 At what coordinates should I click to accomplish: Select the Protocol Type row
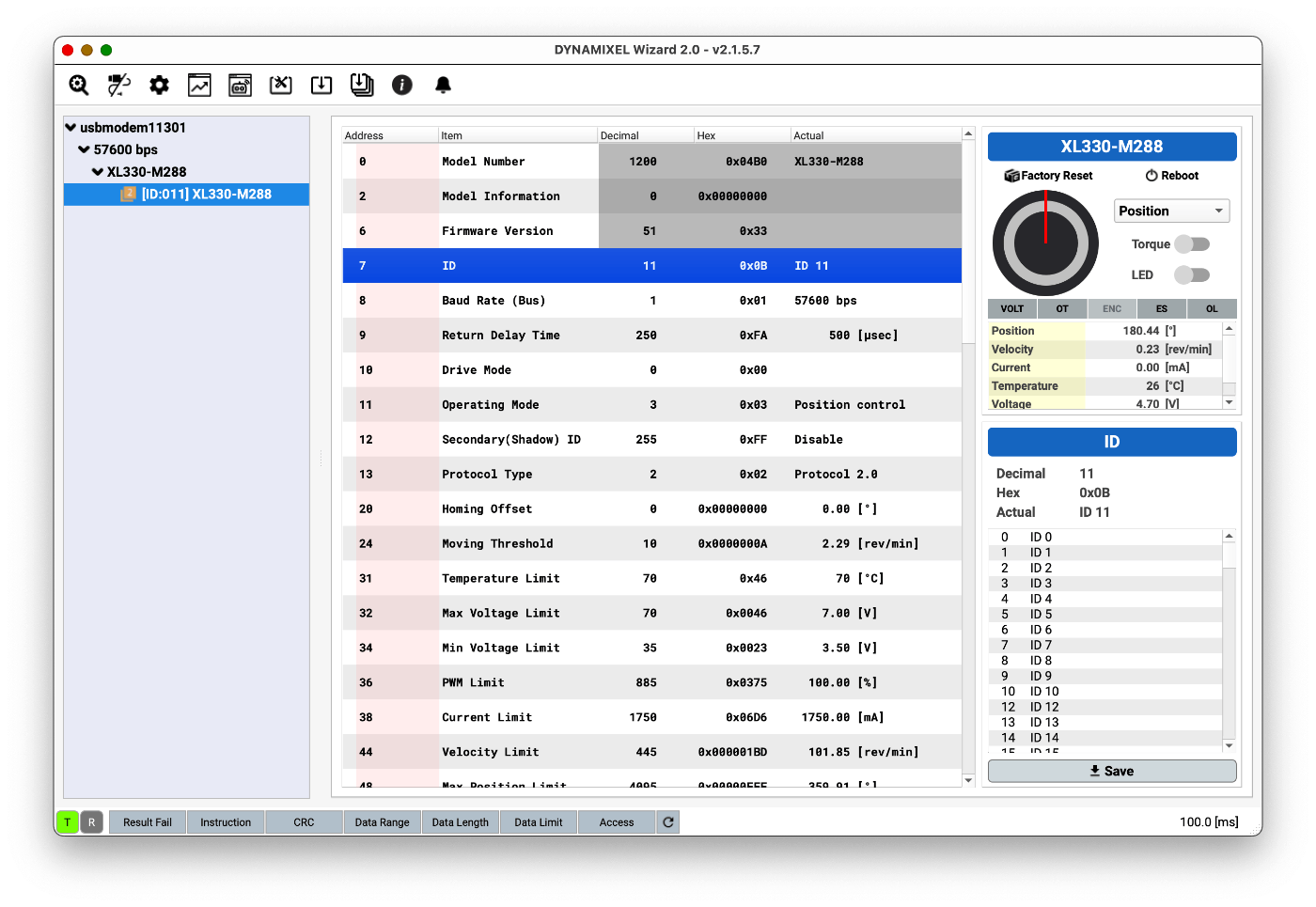tap(652, 475)
